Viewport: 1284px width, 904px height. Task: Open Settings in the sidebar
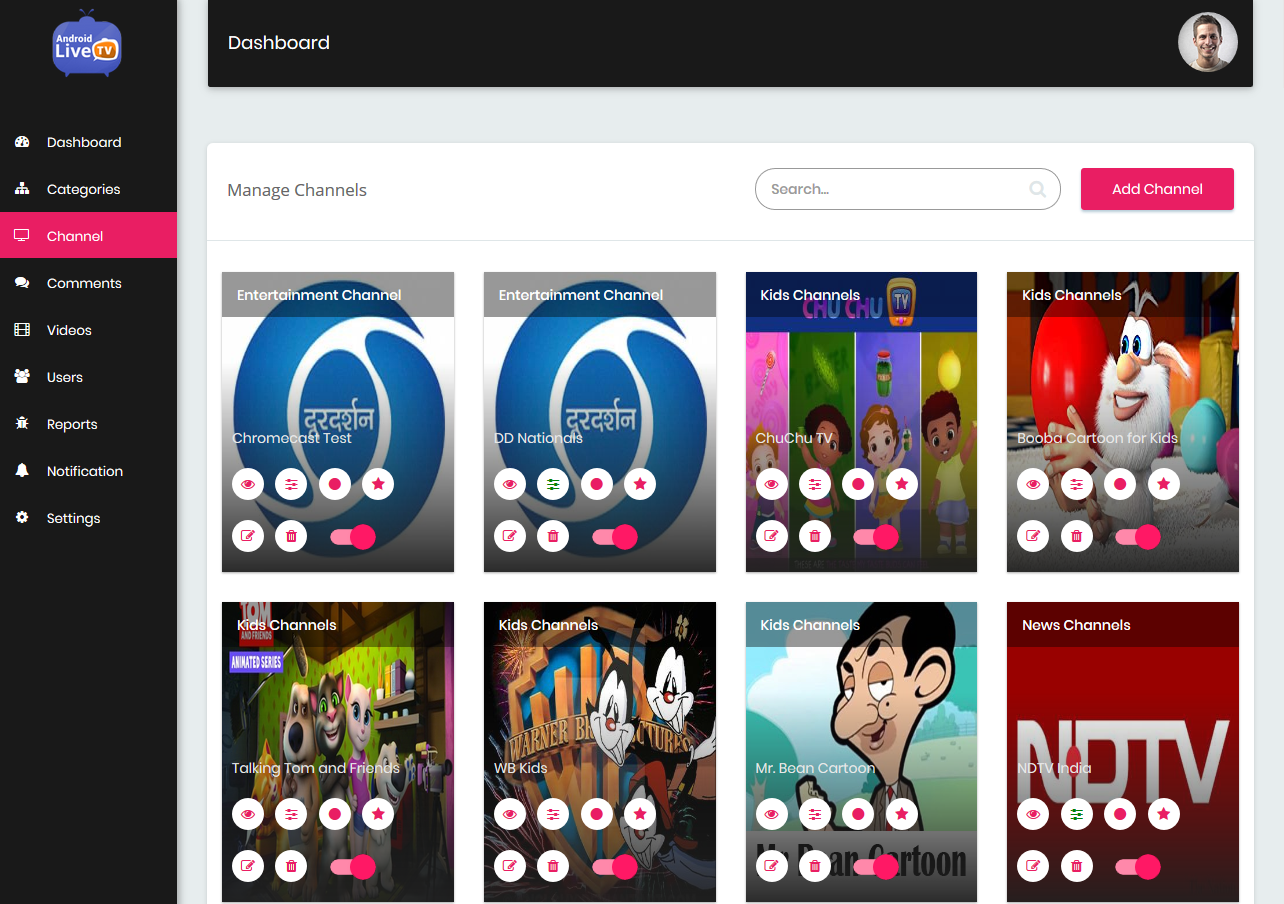(x=88, y=518)
